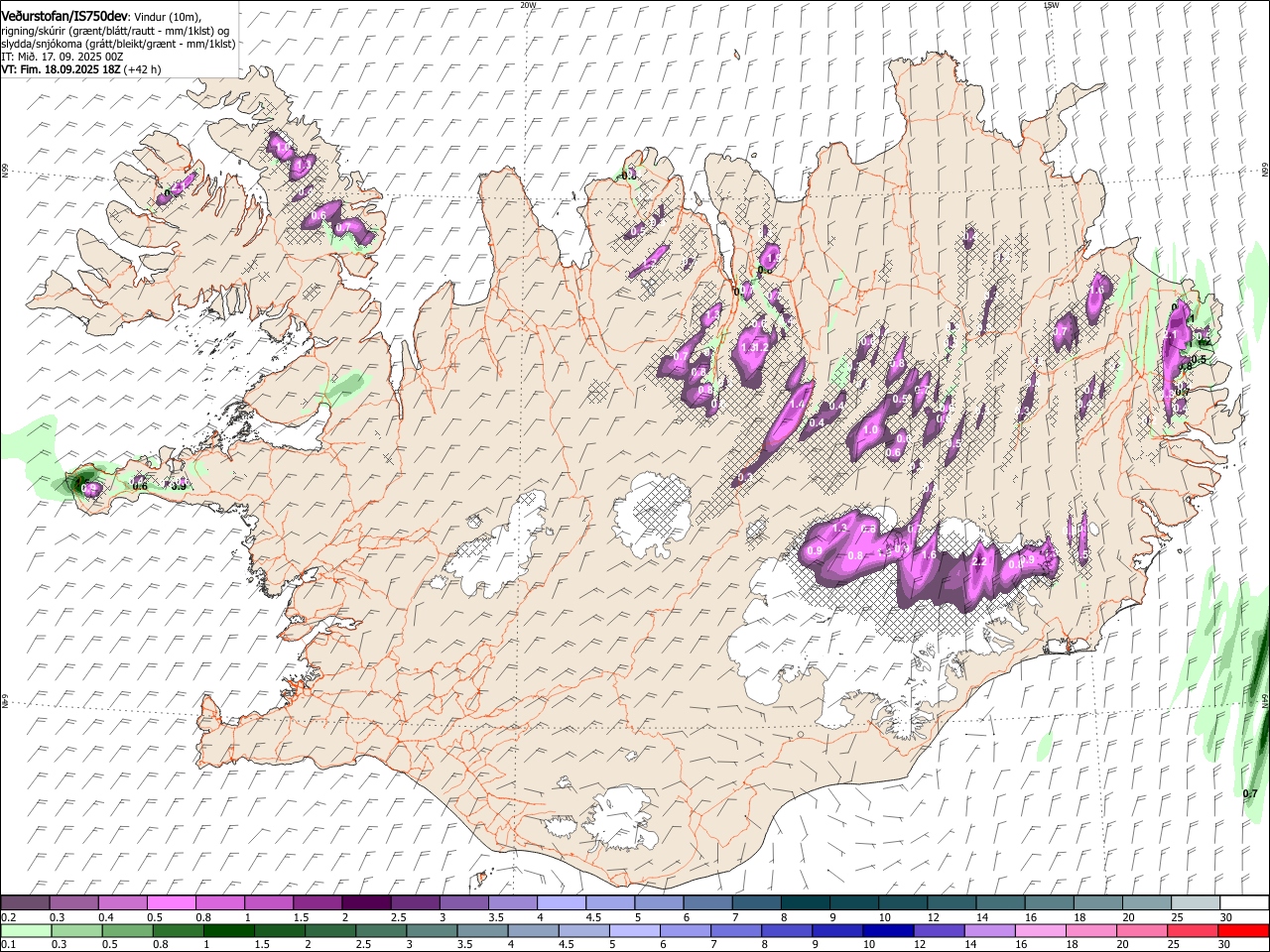Click the '0.1' label in lower legend
The height and width of the screenshot is (952, 1270).
[8, 944]
